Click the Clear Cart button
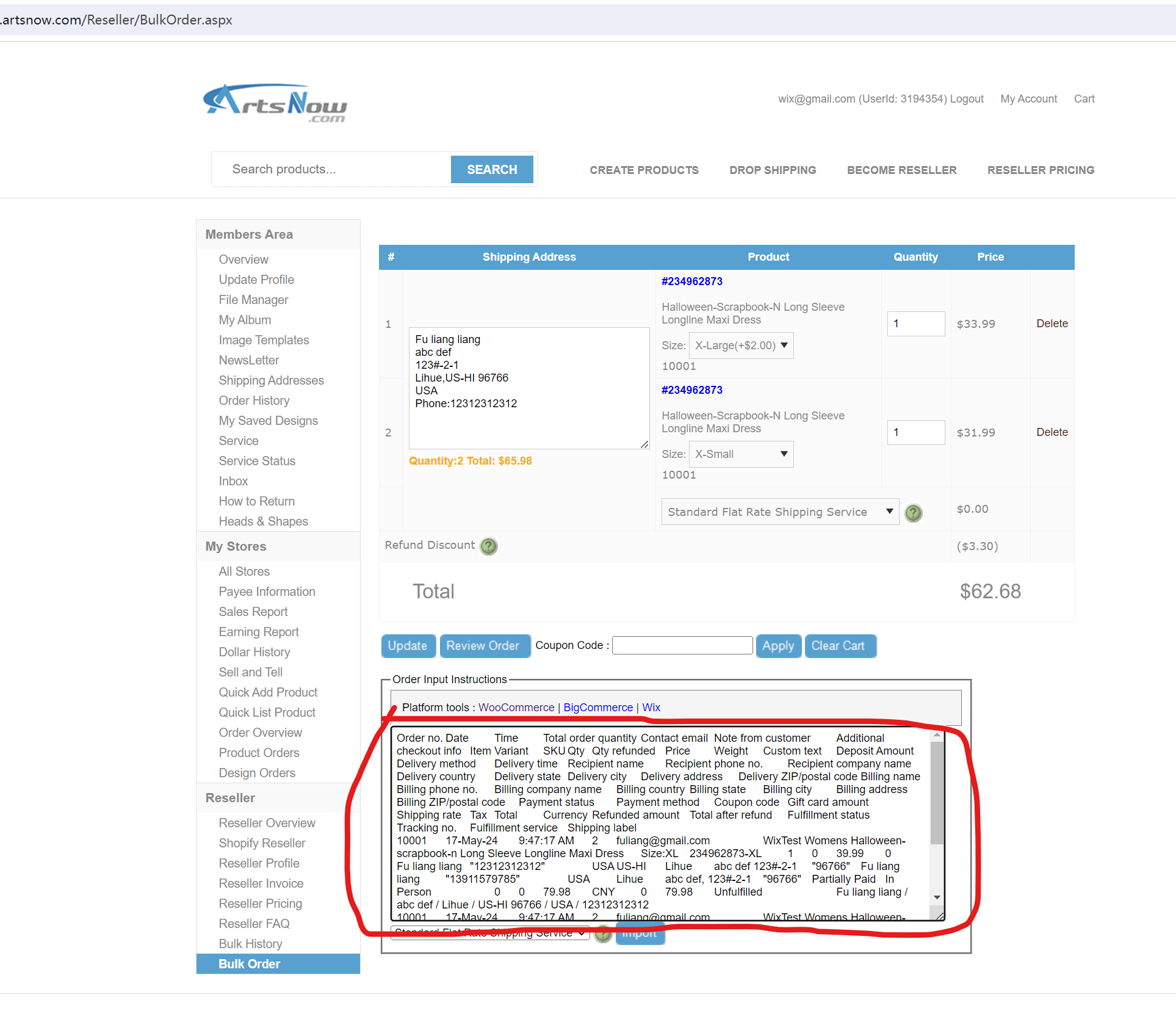The width and height of the screenshot is (1176, 1022). [x=839, y=645]
